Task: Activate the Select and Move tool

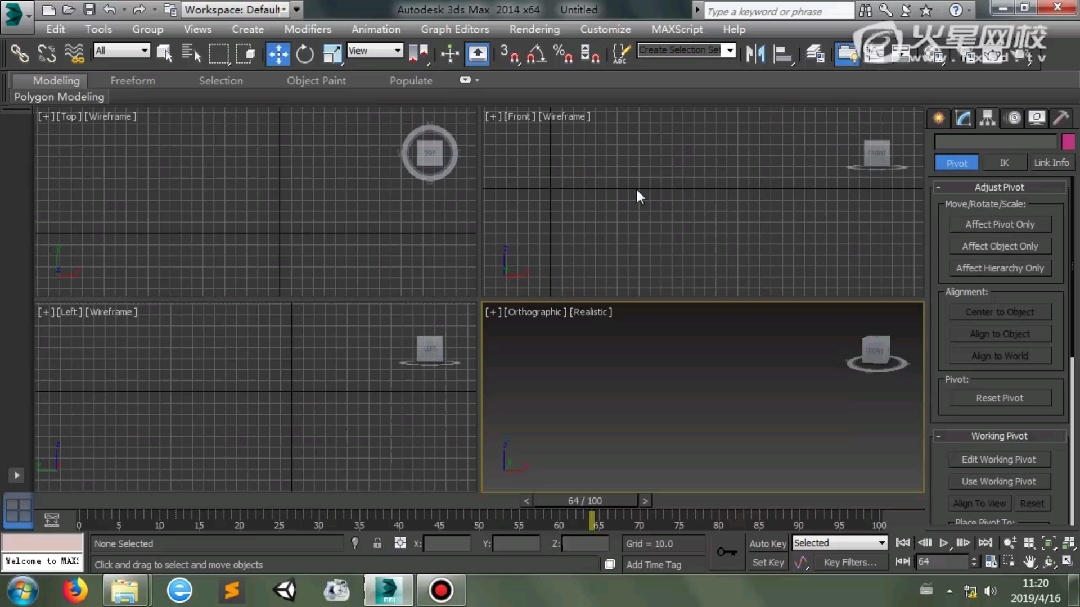Action: pyautogui.click(x=278, y=53)
